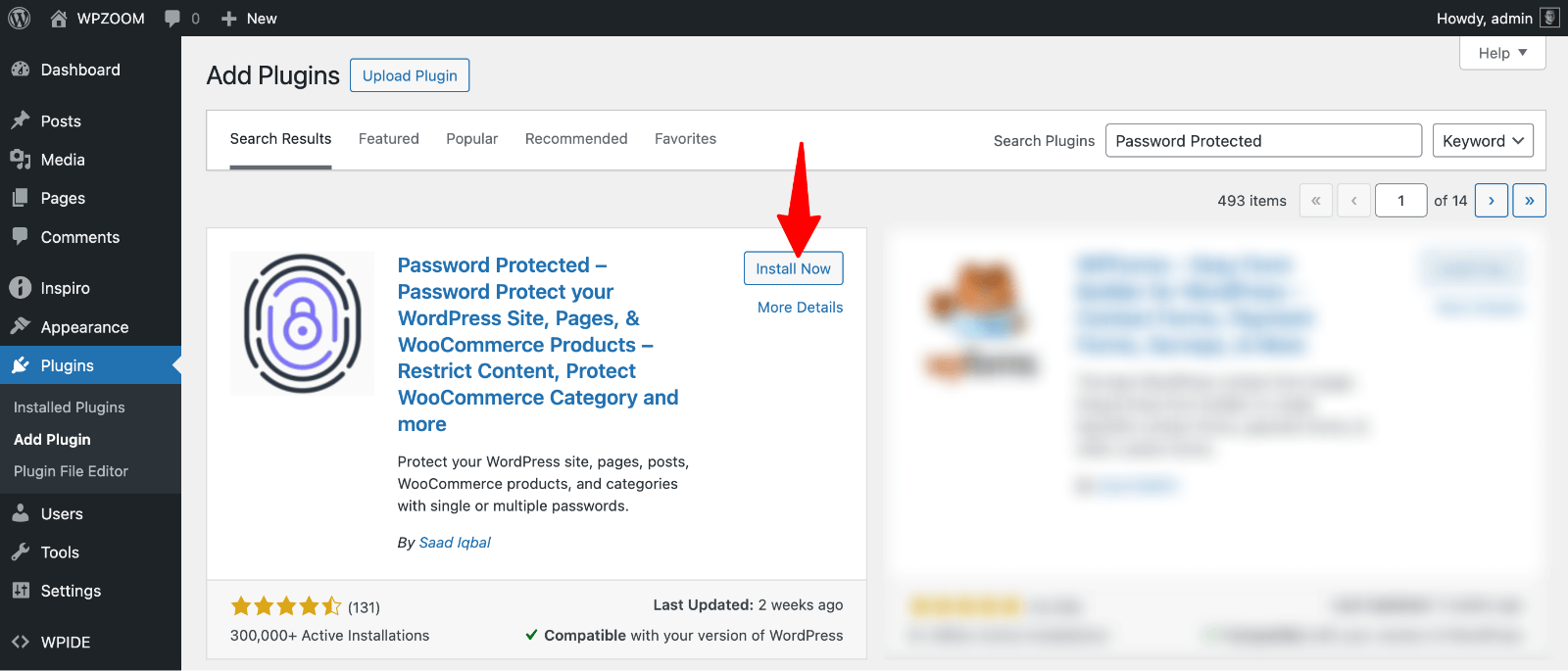Click the (131) ratings count

tap(364, 607)
